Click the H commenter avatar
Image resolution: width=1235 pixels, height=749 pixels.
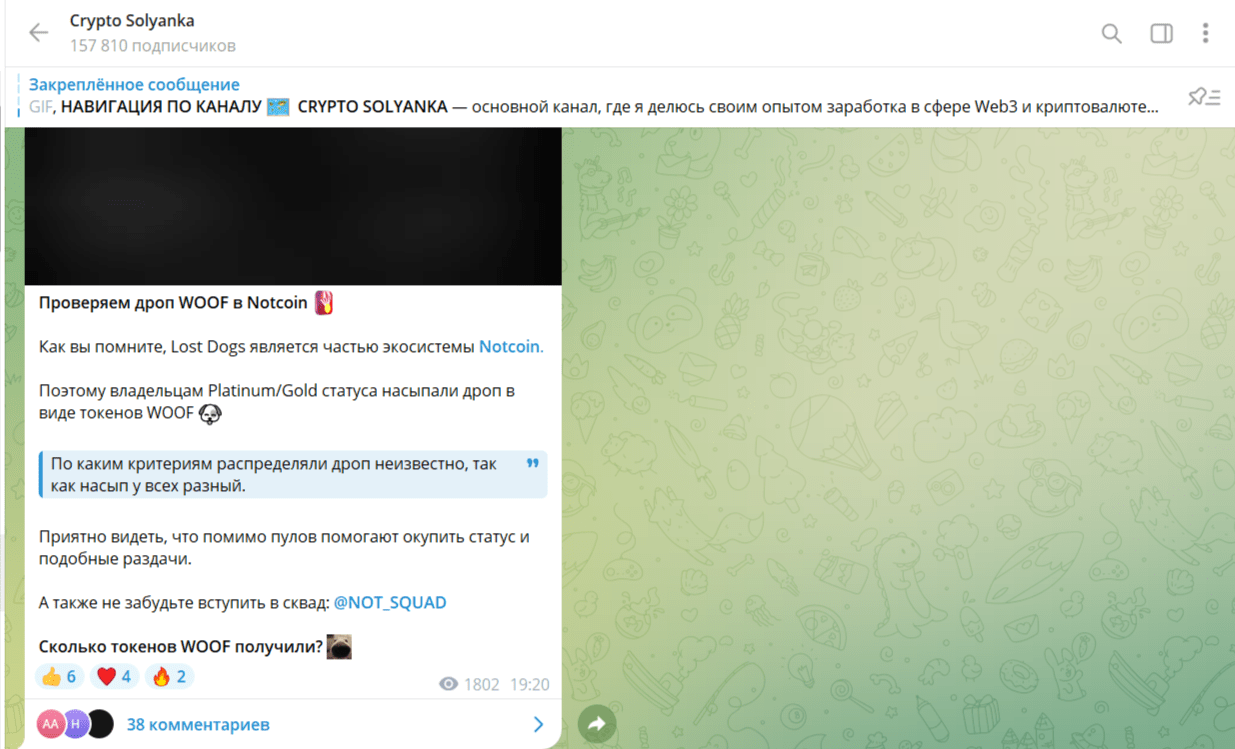click(x=75, y=724)
